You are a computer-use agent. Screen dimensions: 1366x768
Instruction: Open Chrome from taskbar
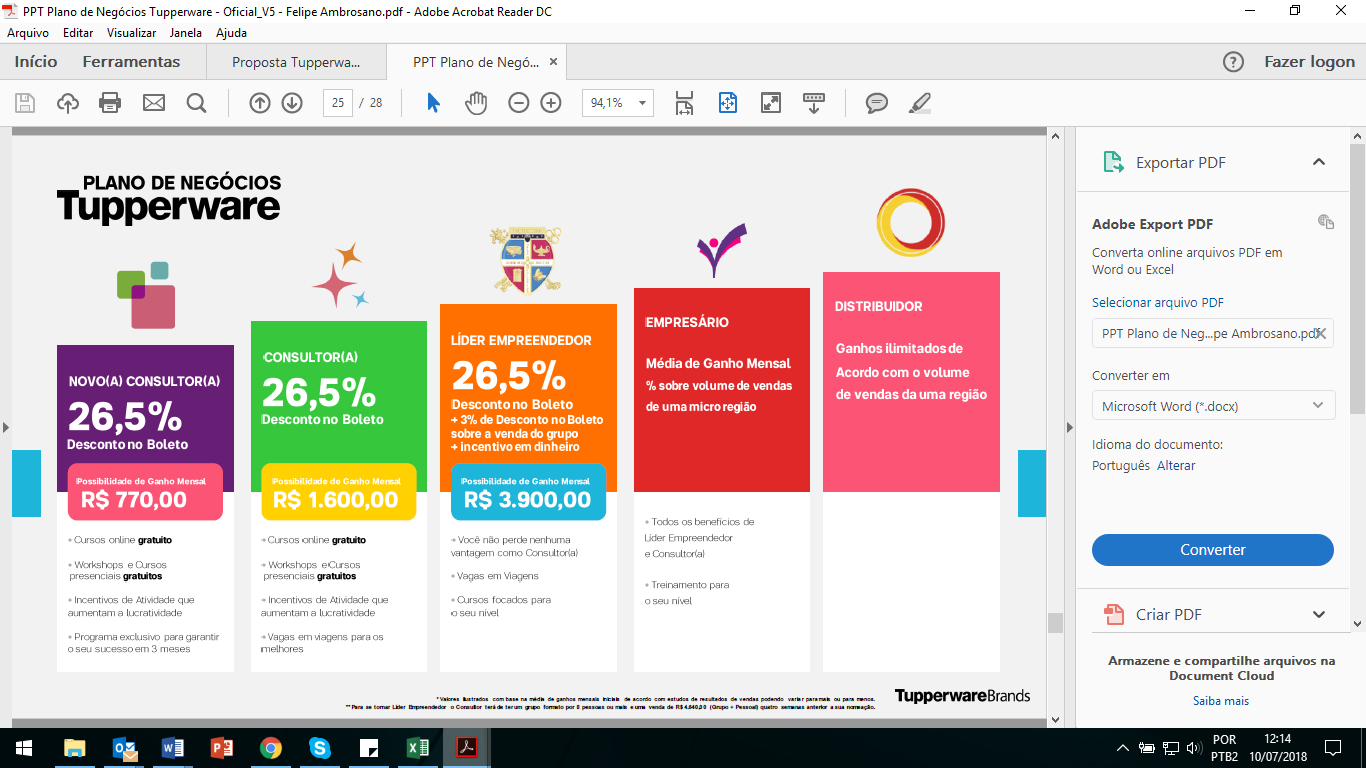pos(271,748)
